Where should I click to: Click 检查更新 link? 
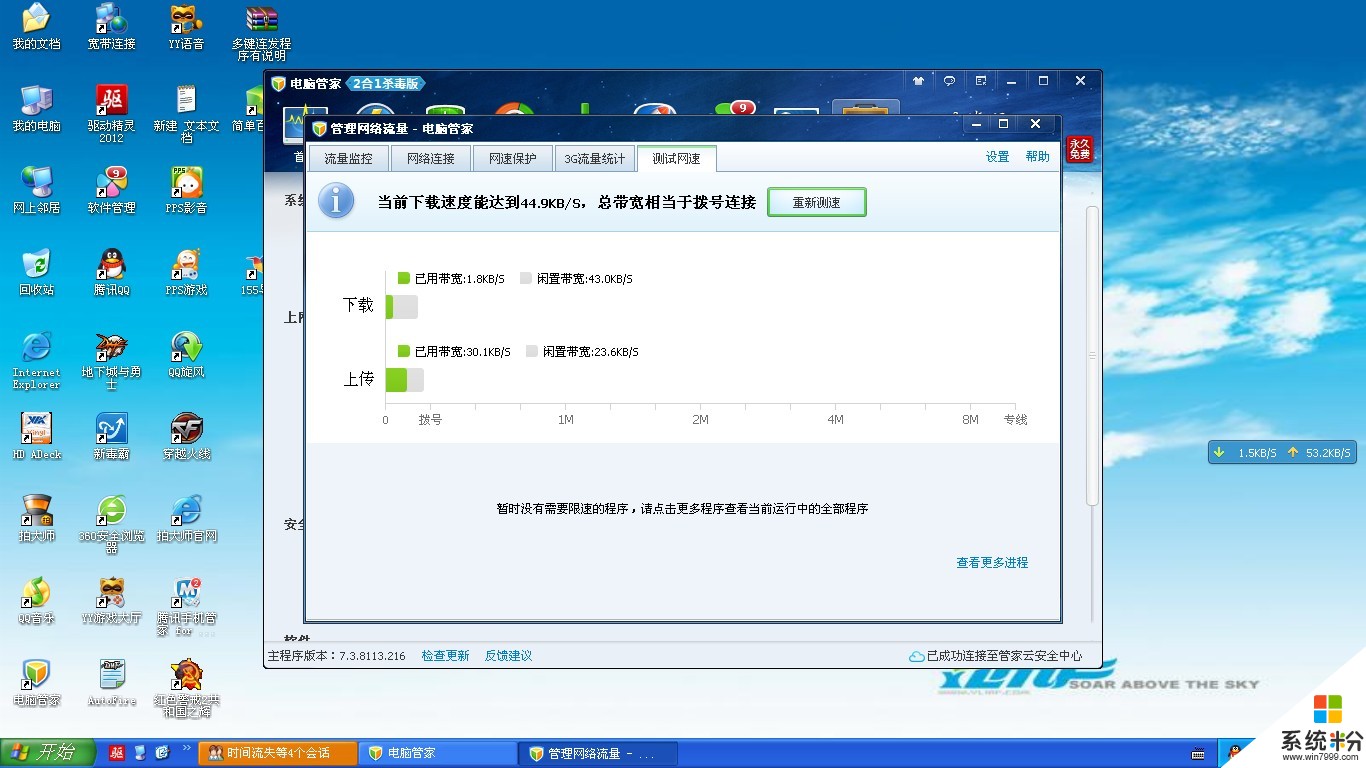[x=445, y=656]
